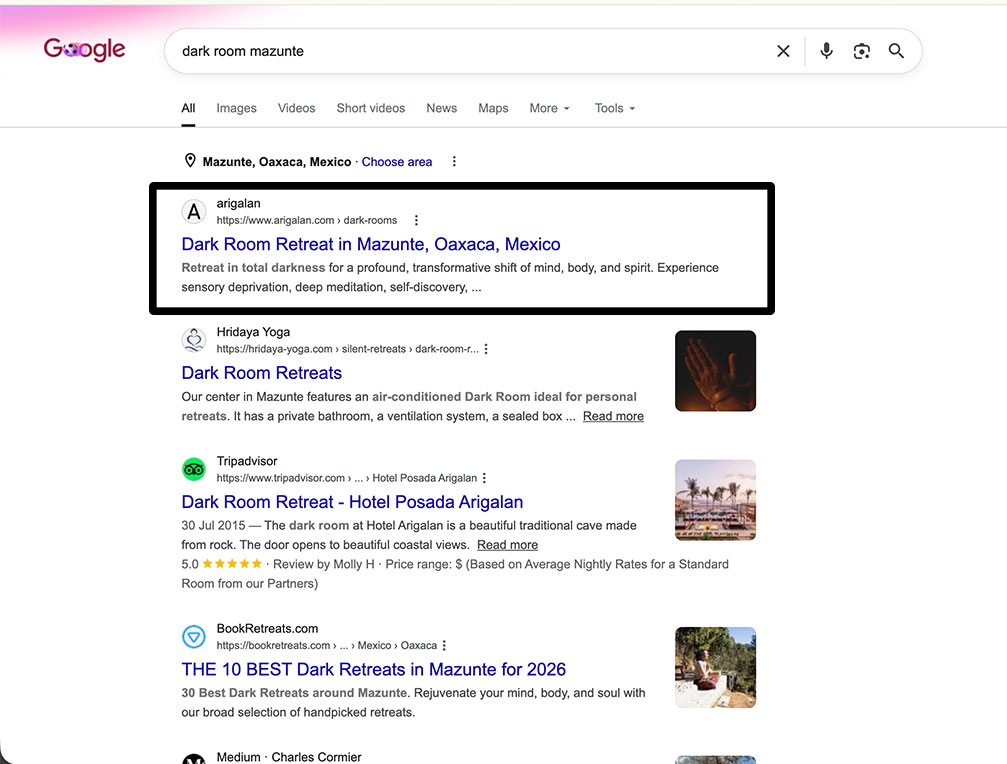Open location options three-dot menu
The height and width of the screenshot is (764, 1007).
click(454, 161)
